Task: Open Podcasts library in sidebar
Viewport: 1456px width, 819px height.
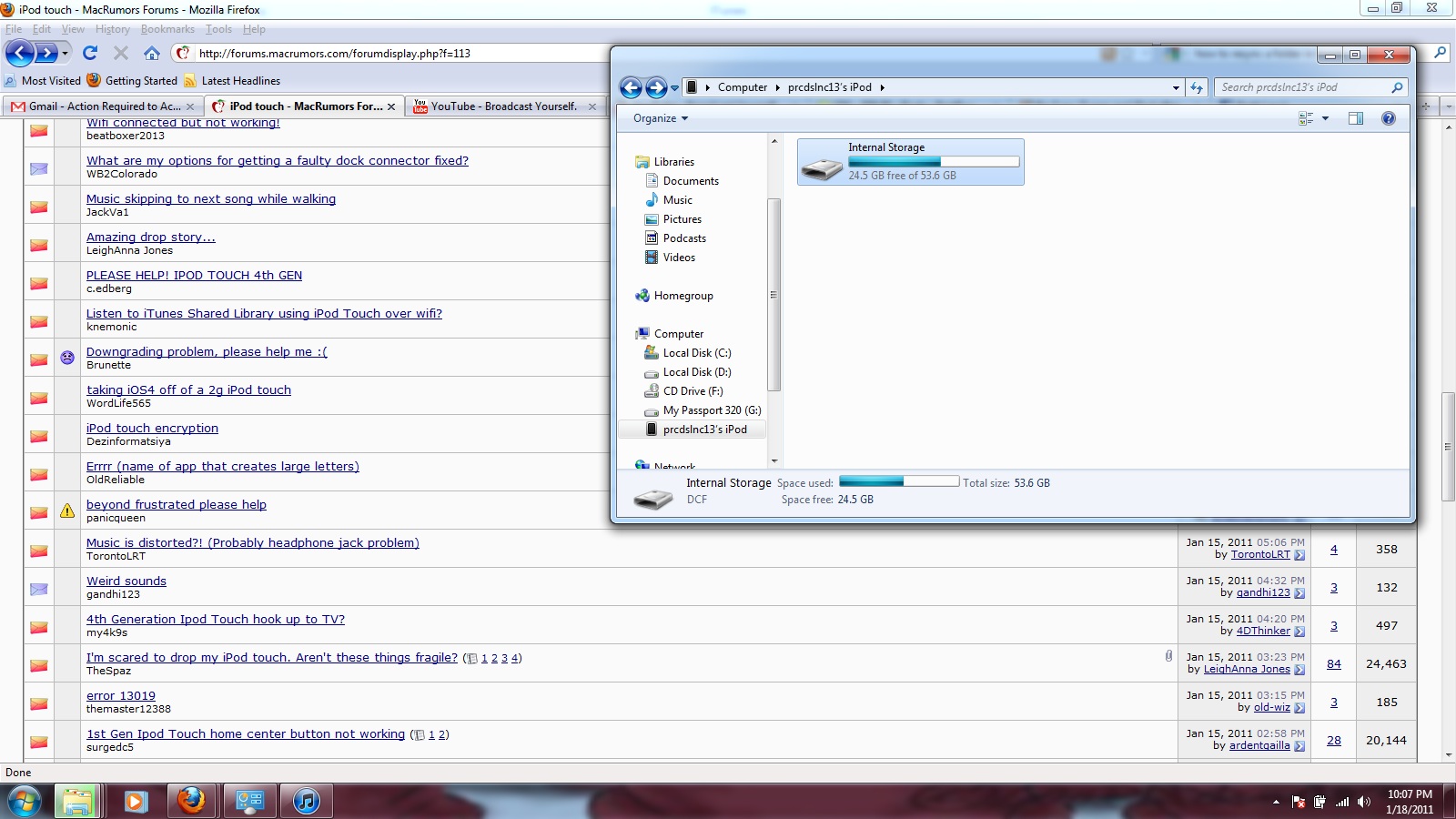Action: 675,238
